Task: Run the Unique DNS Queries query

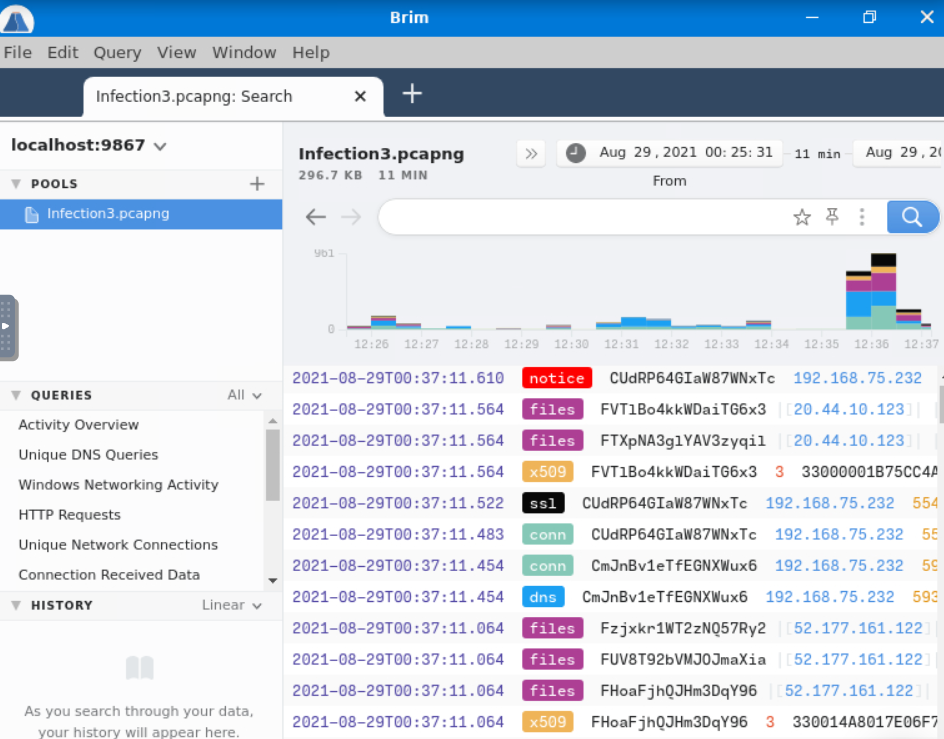Action: point(88,455)
